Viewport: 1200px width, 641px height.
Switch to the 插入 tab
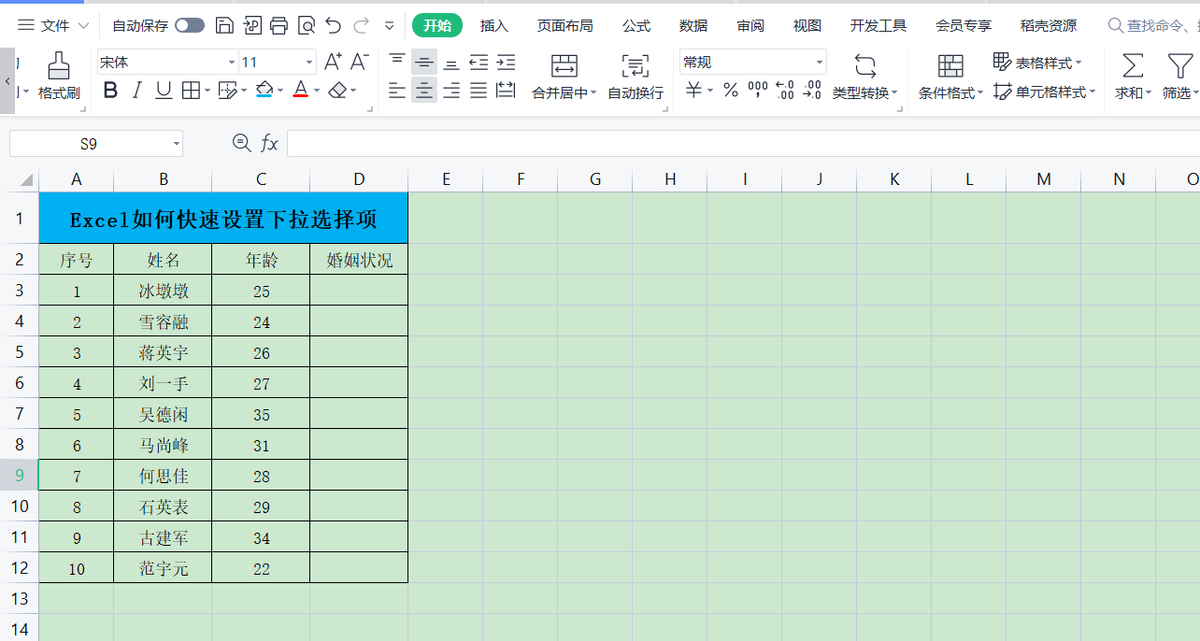click(494, 26)
